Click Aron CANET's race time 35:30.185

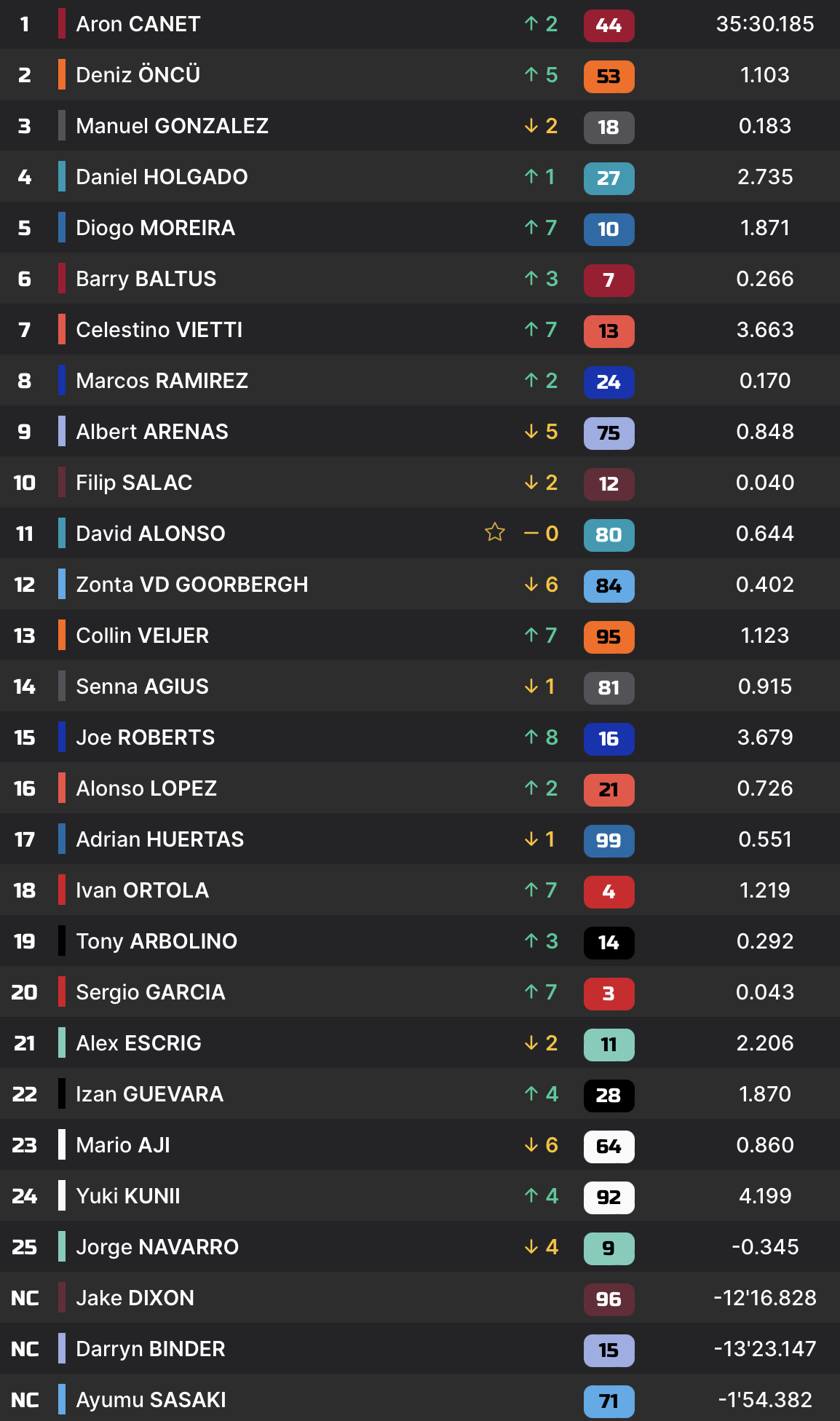(x=764, y=24)
